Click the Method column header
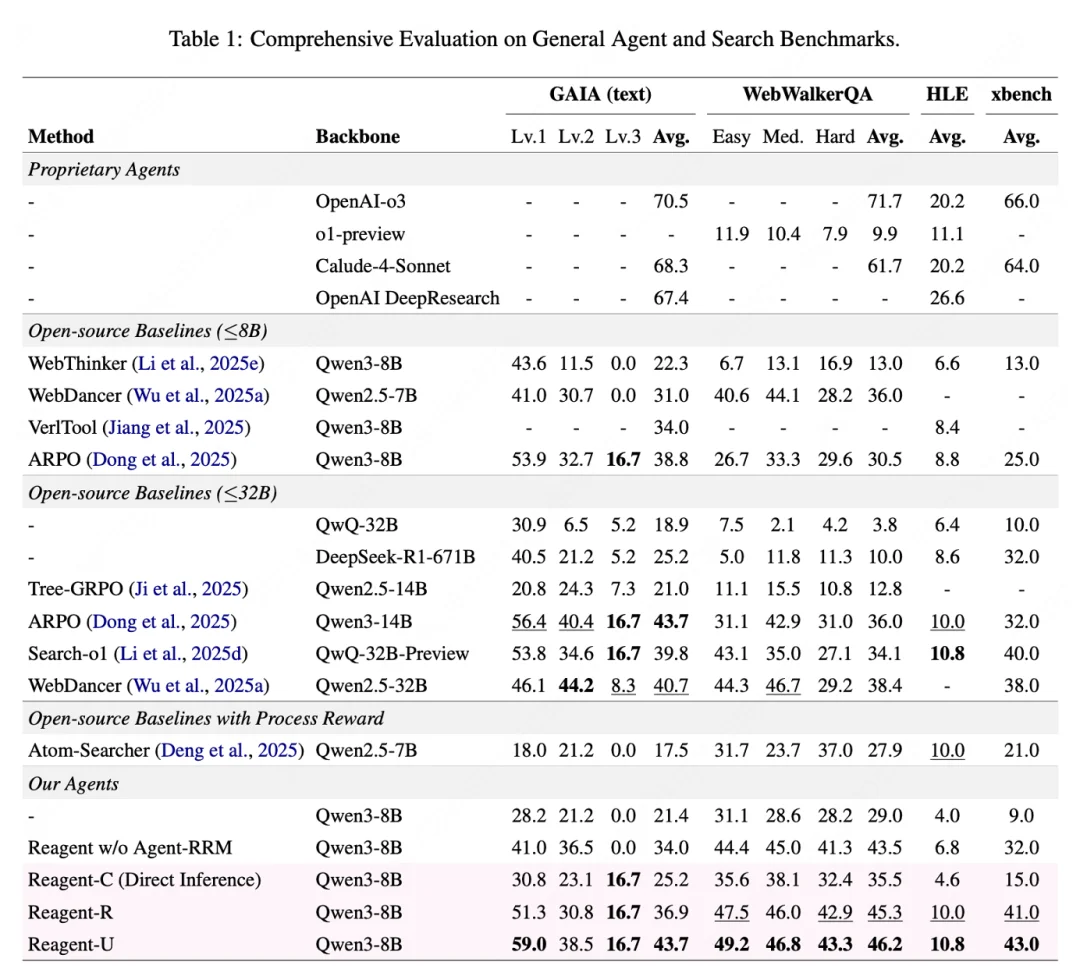This screenshot has height=980, width=1080. [61, 137]
